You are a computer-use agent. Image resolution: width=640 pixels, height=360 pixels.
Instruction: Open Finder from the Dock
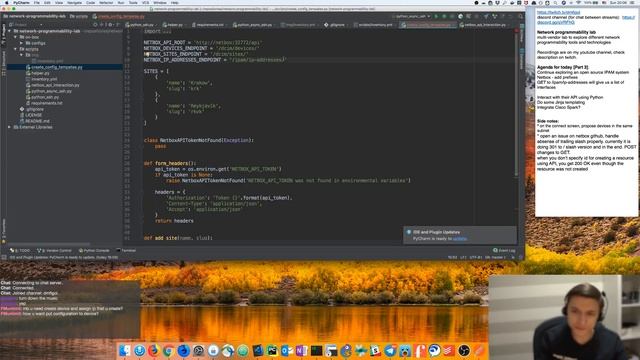click(x=124, y=350)
